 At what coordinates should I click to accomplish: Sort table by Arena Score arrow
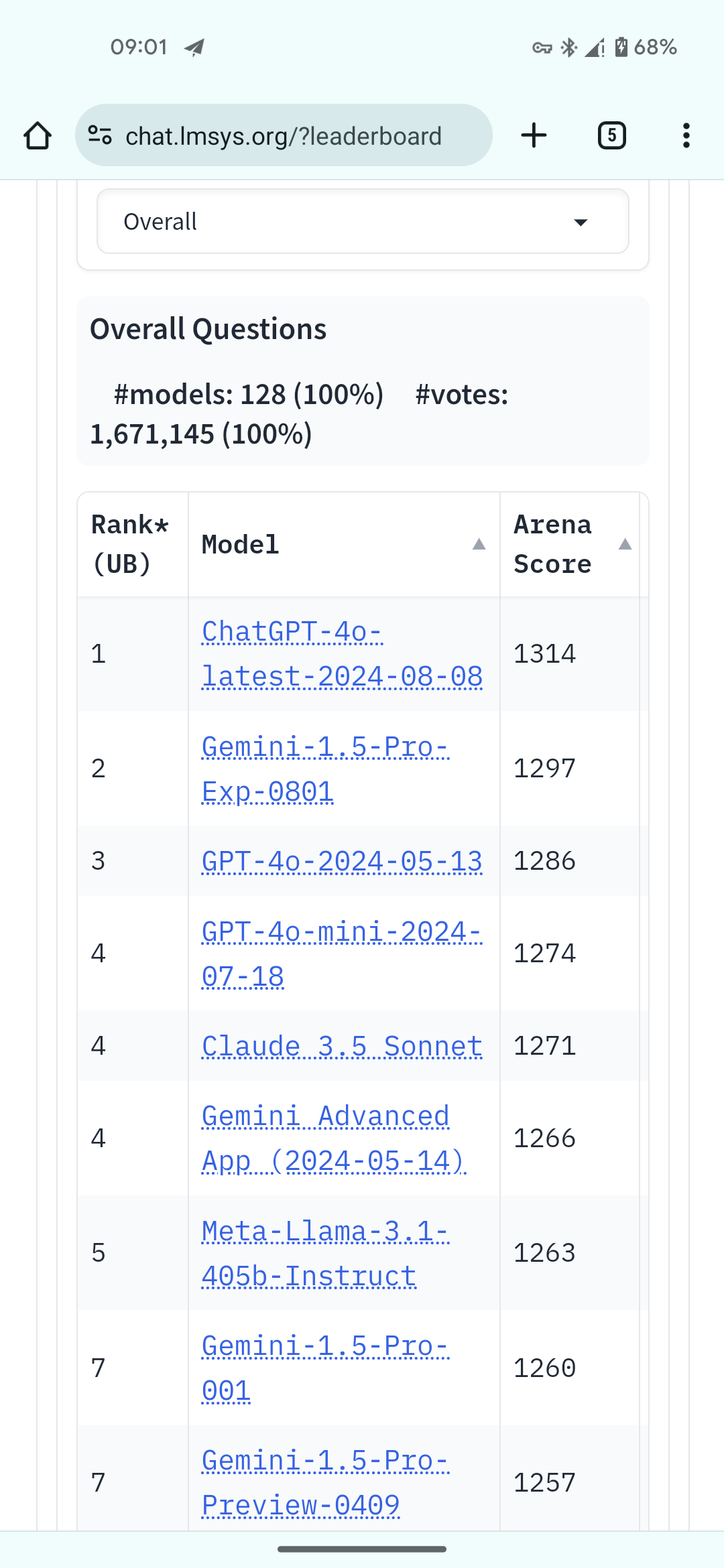625,544
